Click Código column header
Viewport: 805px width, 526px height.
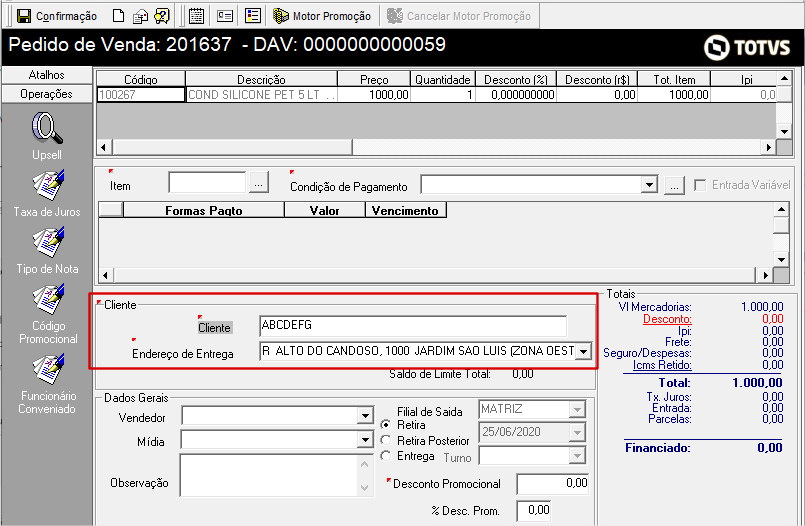tap(141, 80)
